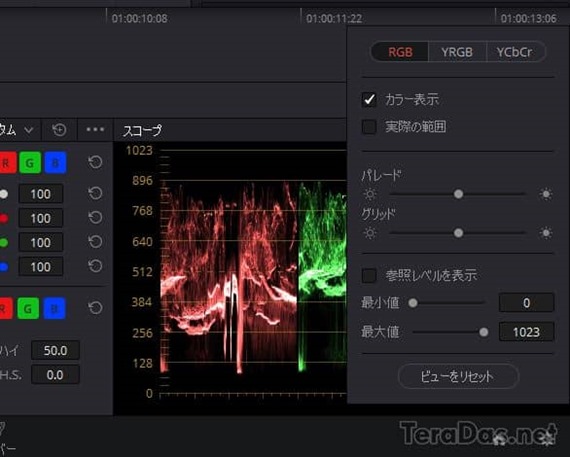570x457 pixels.
Task: Select the RGB parade mode tab
Action: pyautogui.click(x=400, y=52)
